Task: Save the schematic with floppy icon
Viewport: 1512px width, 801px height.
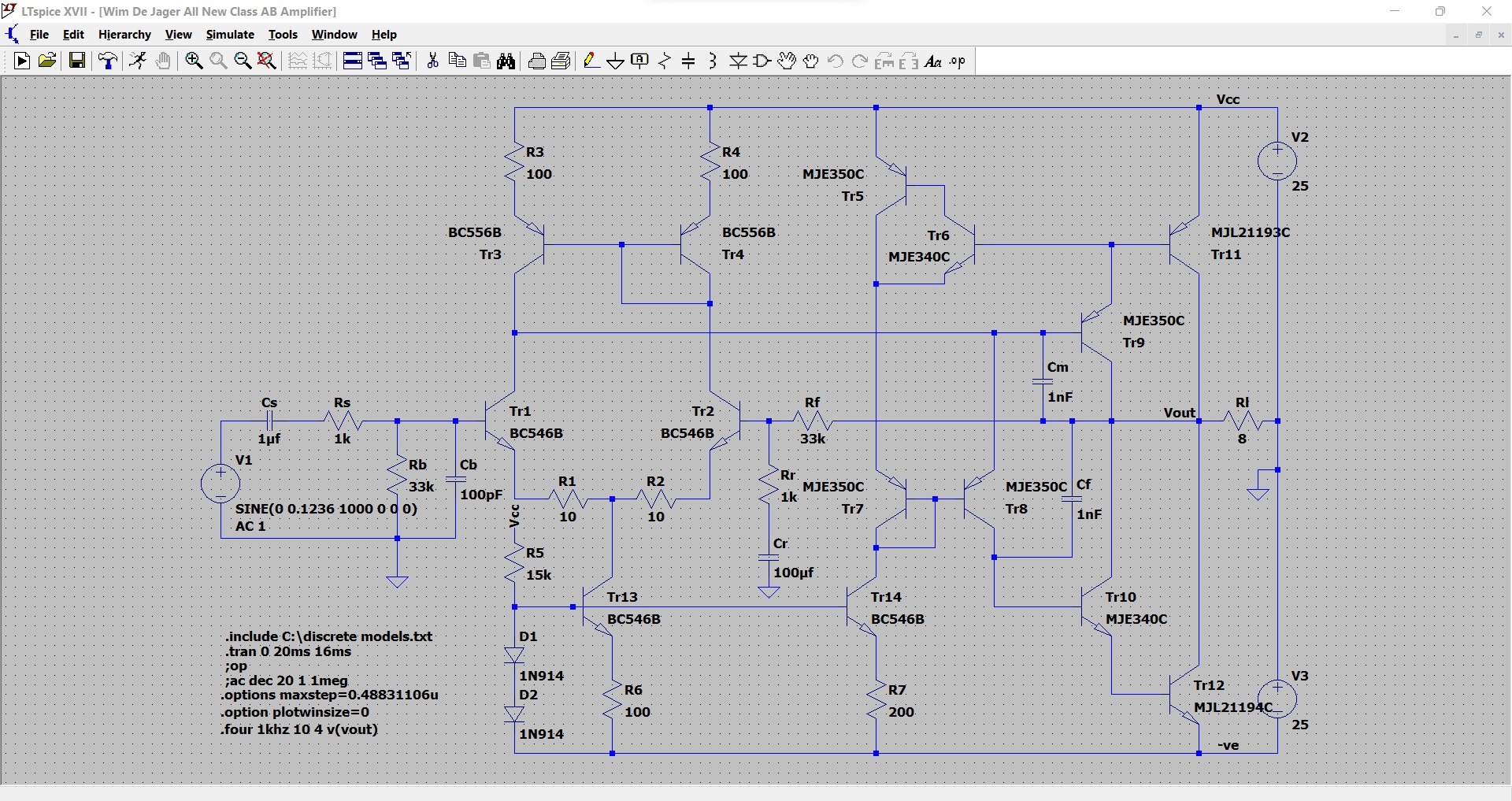Action: [x=77, y=61]
